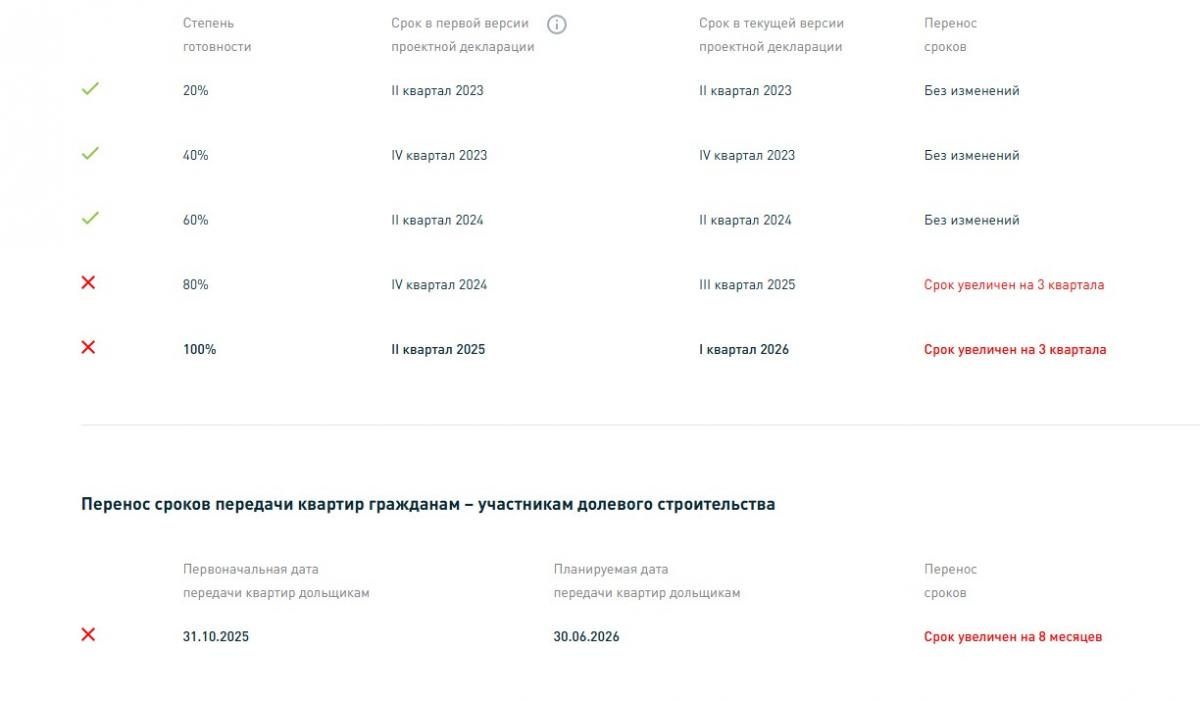The width and height of the screenshot is (1200, 701).
Task: Click red cross in the 100% readiness row
Action: tap(88, 347)
